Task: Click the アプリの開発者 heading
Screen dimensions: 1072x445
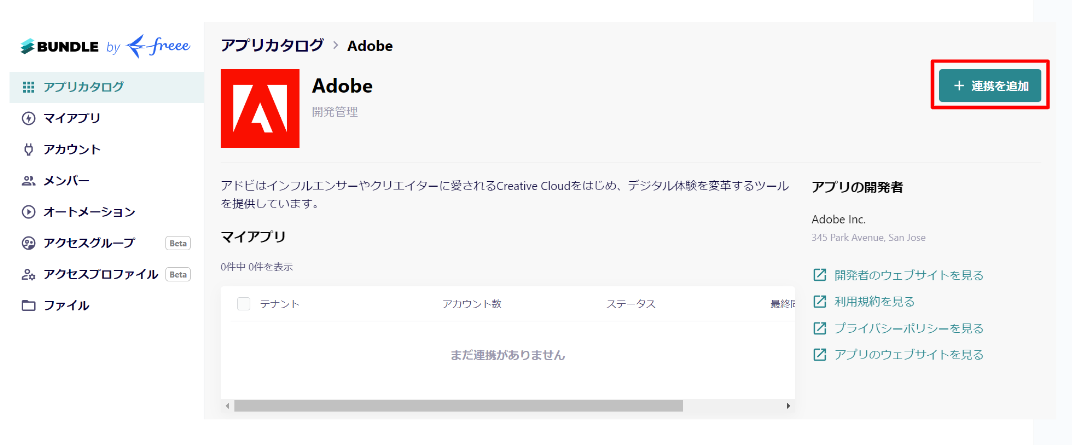Action: click(x=857, y=187)
